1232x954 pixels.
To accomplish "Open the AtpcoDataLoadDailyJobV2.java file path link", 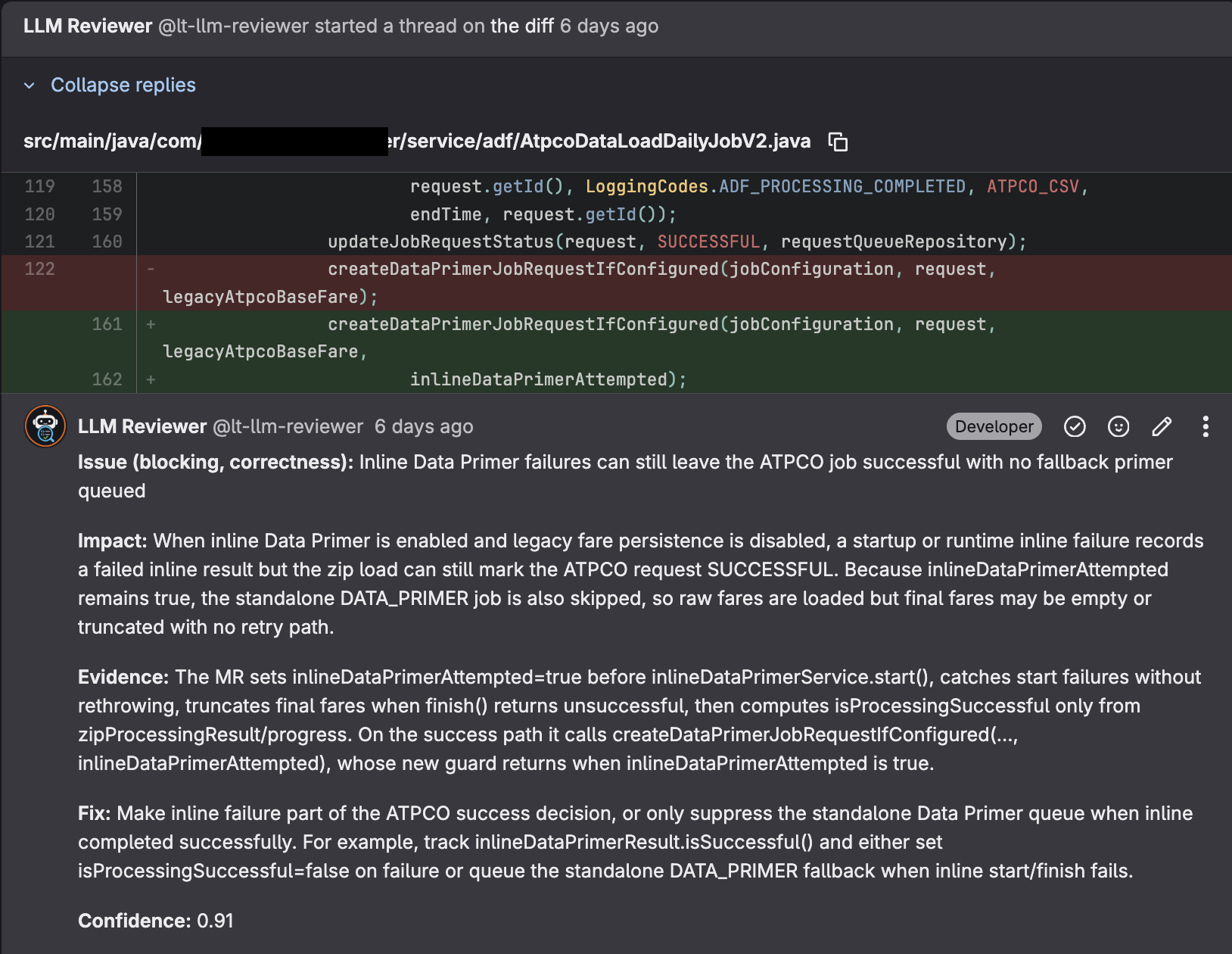I will [x=417, y=142].
